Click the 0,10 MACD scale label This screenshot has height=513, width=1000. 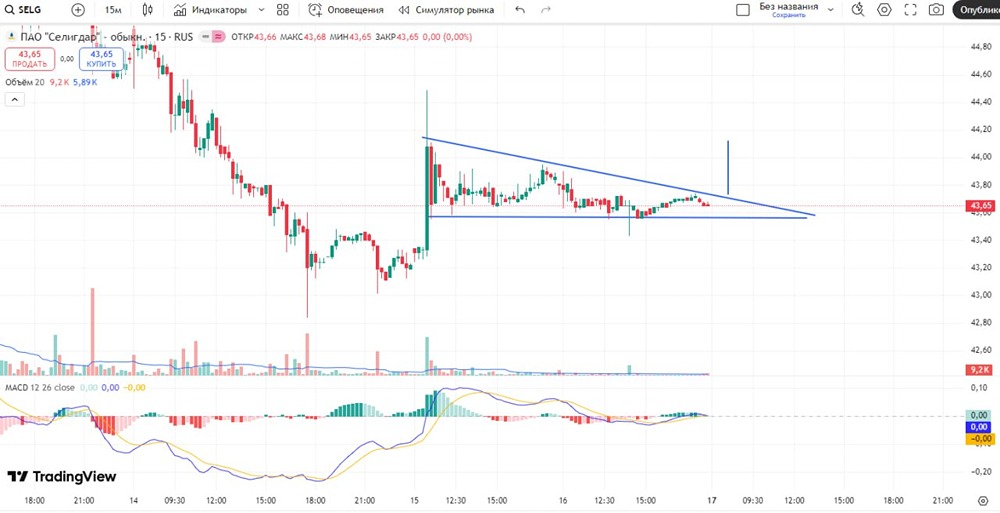(980, 388)
